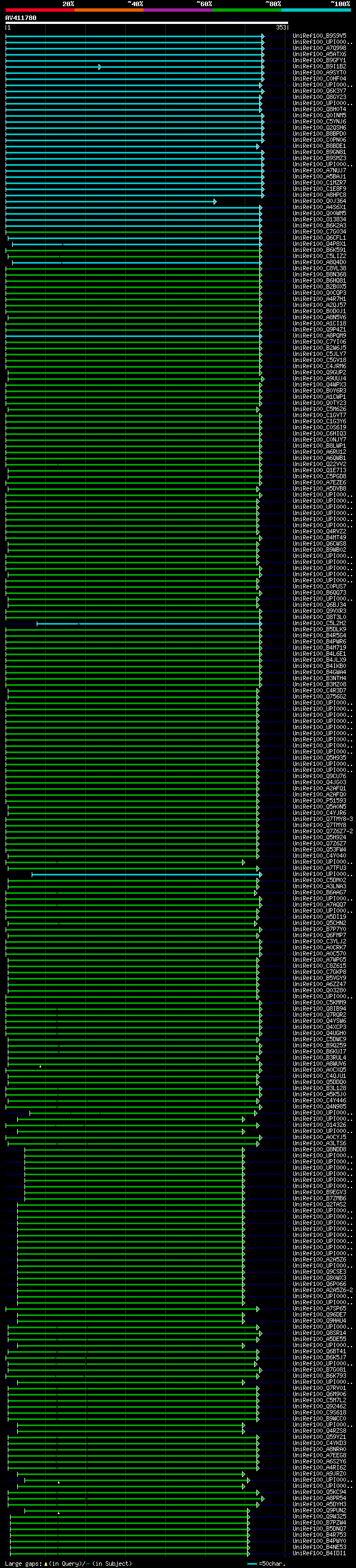Open hit UniRef100_B9S9V5
This screenshot has width=356, height=1568.
tap(319, 36)
